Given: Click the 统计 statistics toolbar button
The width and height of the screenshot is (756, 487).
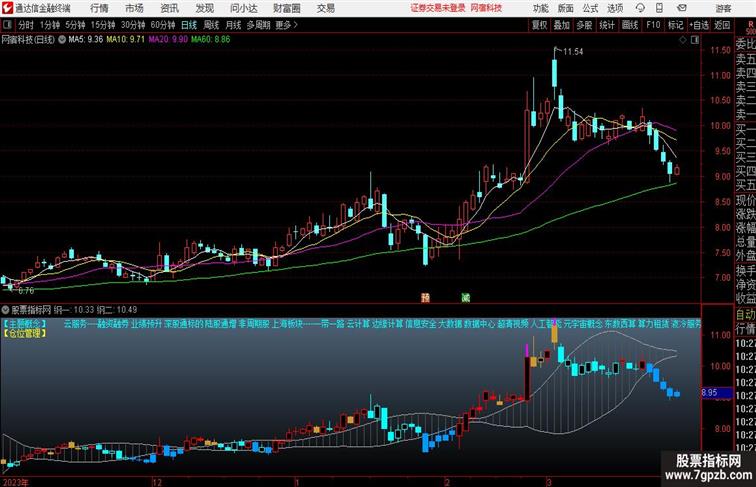Looking at the screenshot, I should (607, 25).
